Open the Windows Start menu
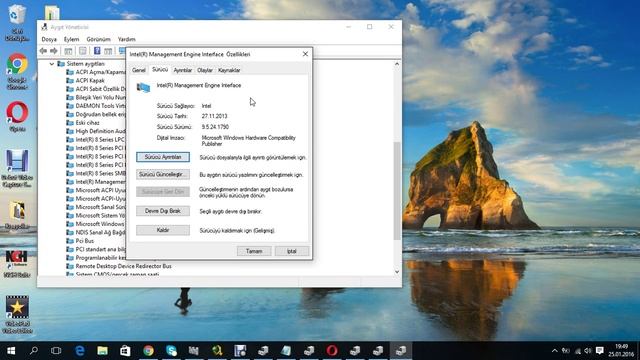This screenshot has height=360, width=640. 11,351
